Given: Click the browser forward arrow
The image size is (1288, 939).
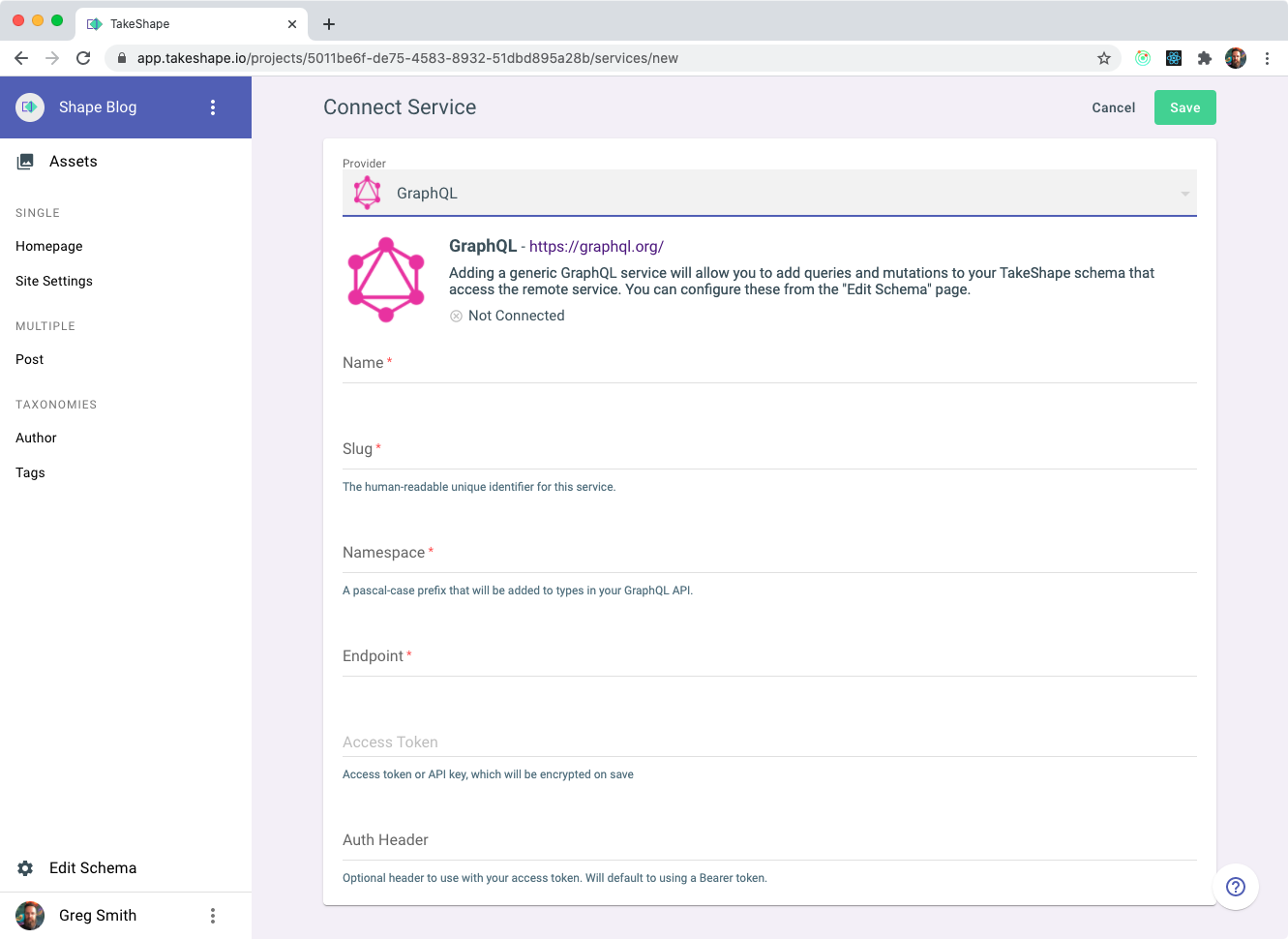Looking at the screenshot, I should (x=52, y=58).
